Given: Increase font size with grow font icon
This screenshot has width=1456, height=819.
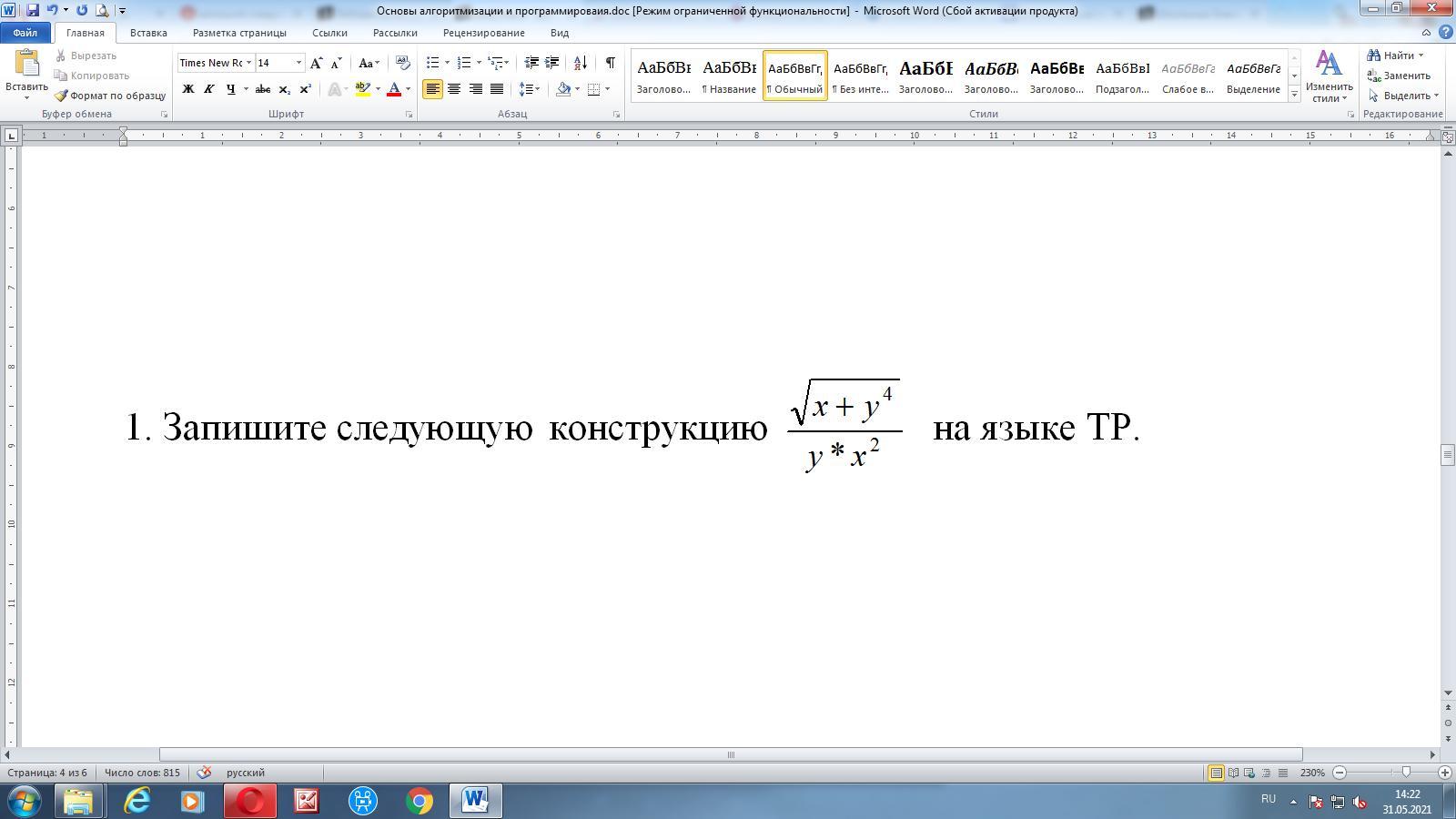Looking at the screenshot, I should click(x=316, y=63).
